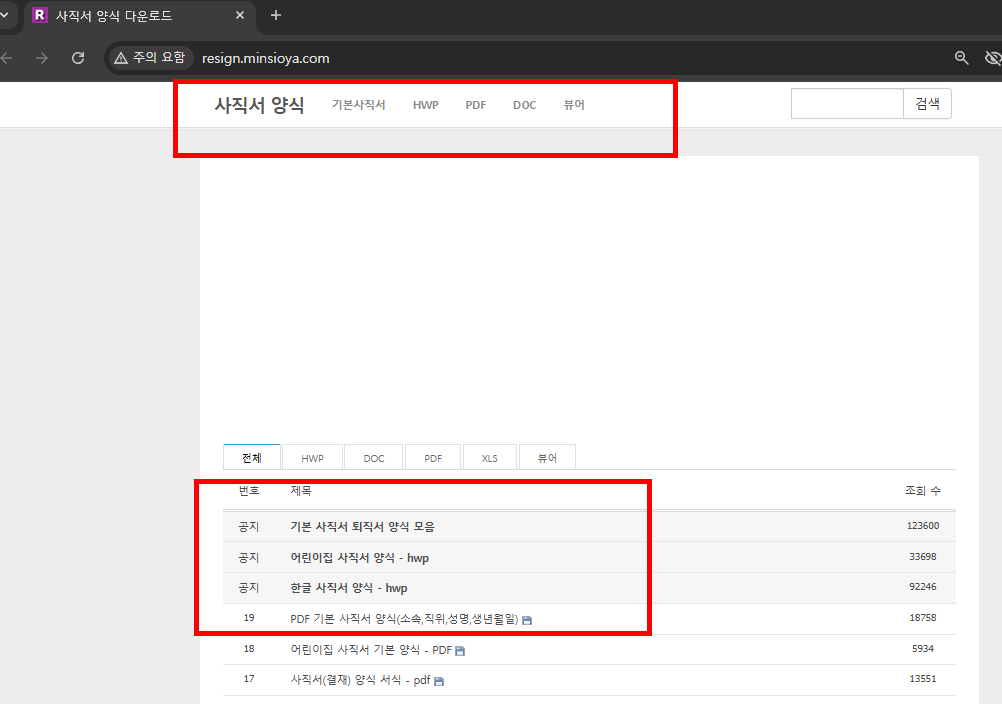Click inside the search input field
This screenshot has width=1002, height=704.
pos(846,102)
